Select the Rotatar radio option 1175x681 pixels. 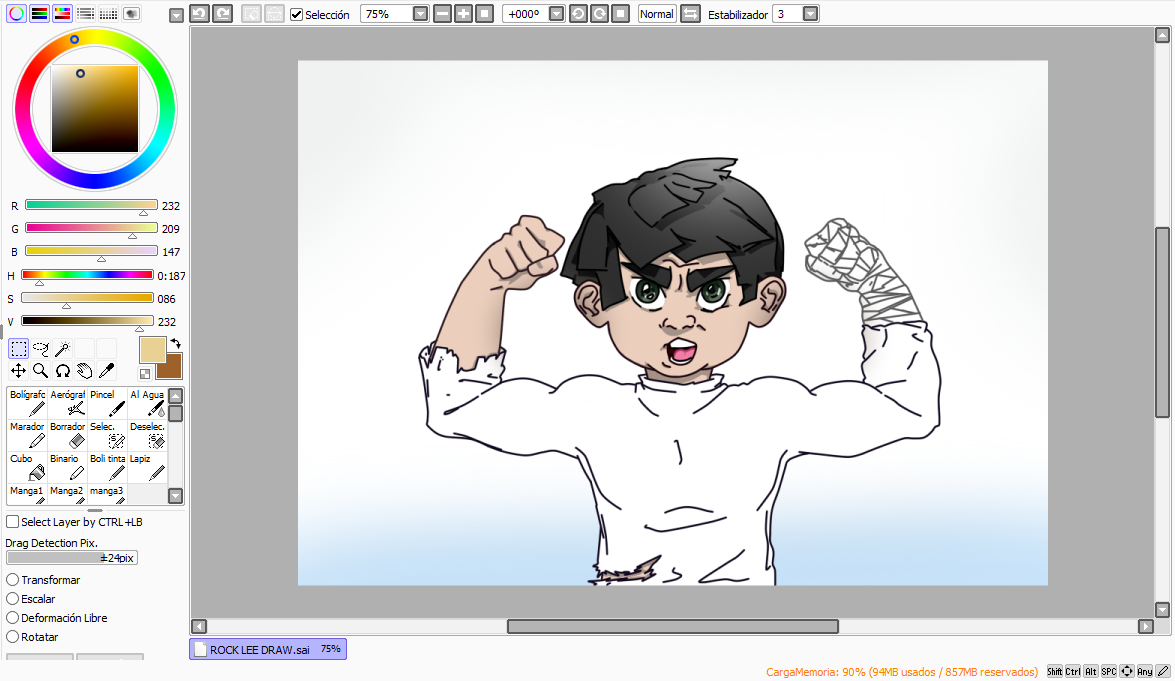(13, 637)
